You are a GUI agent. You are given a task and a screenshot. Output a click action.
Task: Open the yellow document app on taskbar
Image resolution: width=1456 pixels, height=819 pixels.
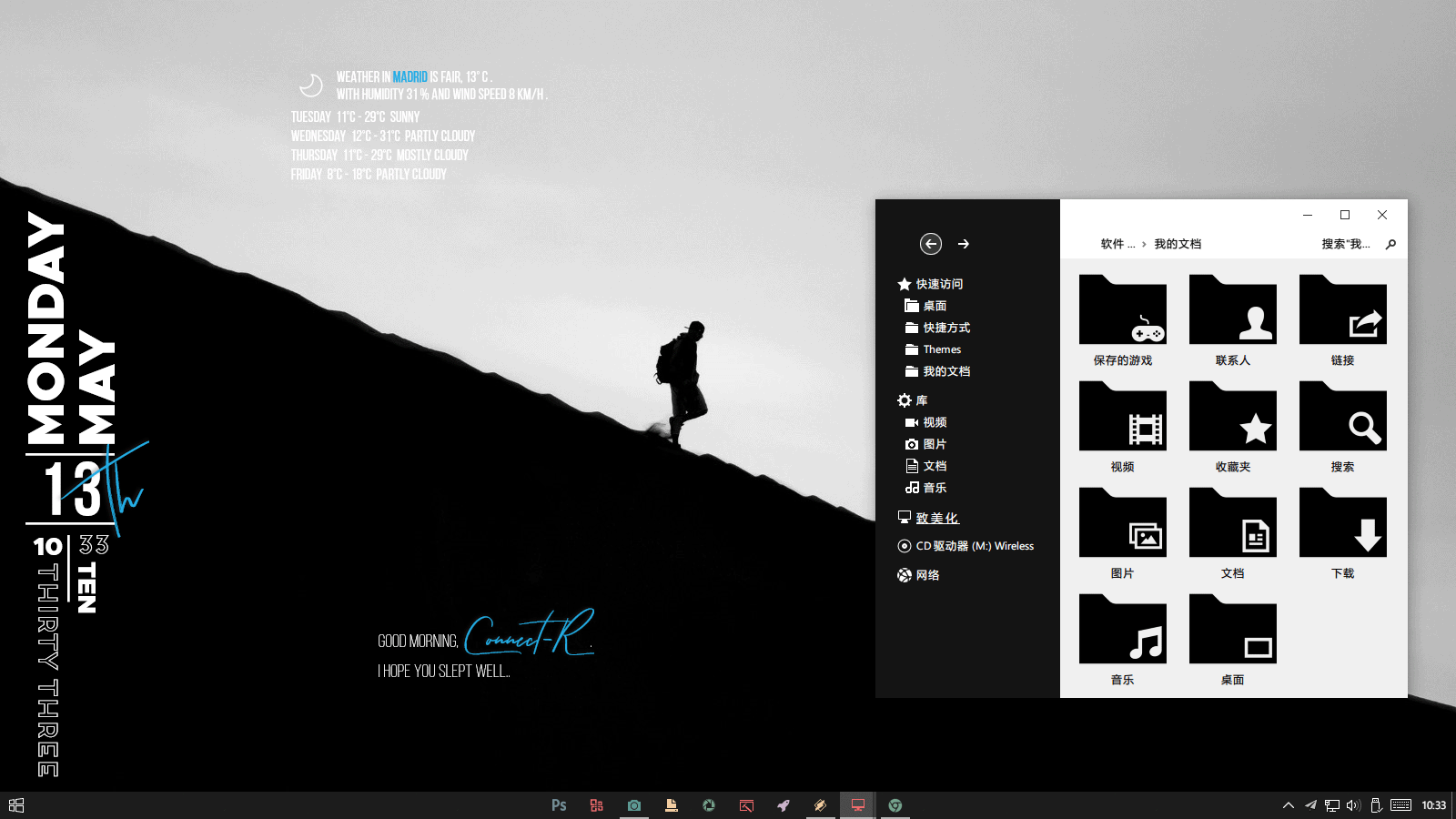pyautogui.click(x=672, y=805)
